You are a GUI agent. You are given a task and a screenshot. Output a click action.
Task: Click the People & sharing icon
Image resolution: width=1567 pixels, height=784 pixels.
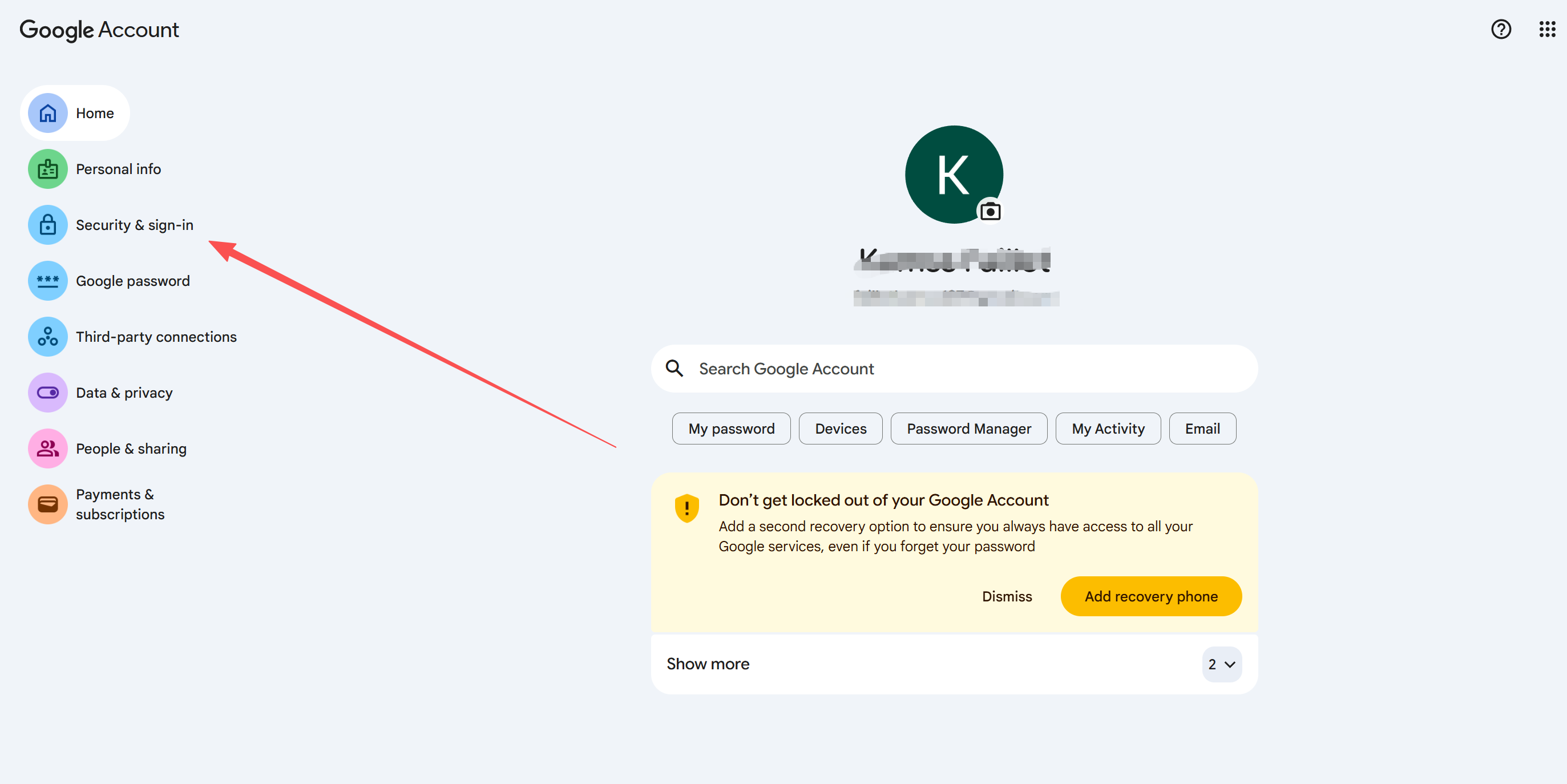point(47,449)
